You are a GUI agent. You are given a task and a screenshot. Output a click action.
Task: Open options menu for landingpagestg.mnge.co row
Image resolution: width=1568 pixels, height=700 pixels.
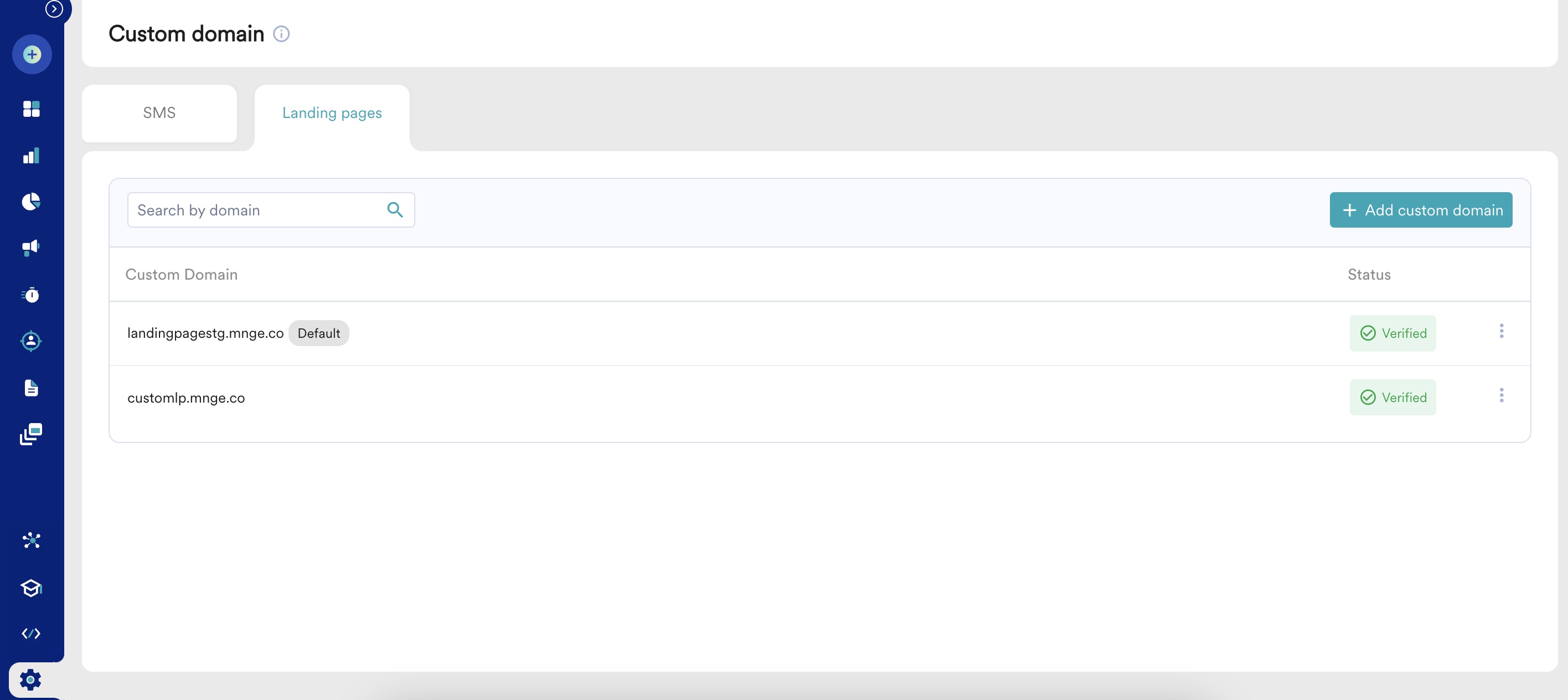point(1502,331)
